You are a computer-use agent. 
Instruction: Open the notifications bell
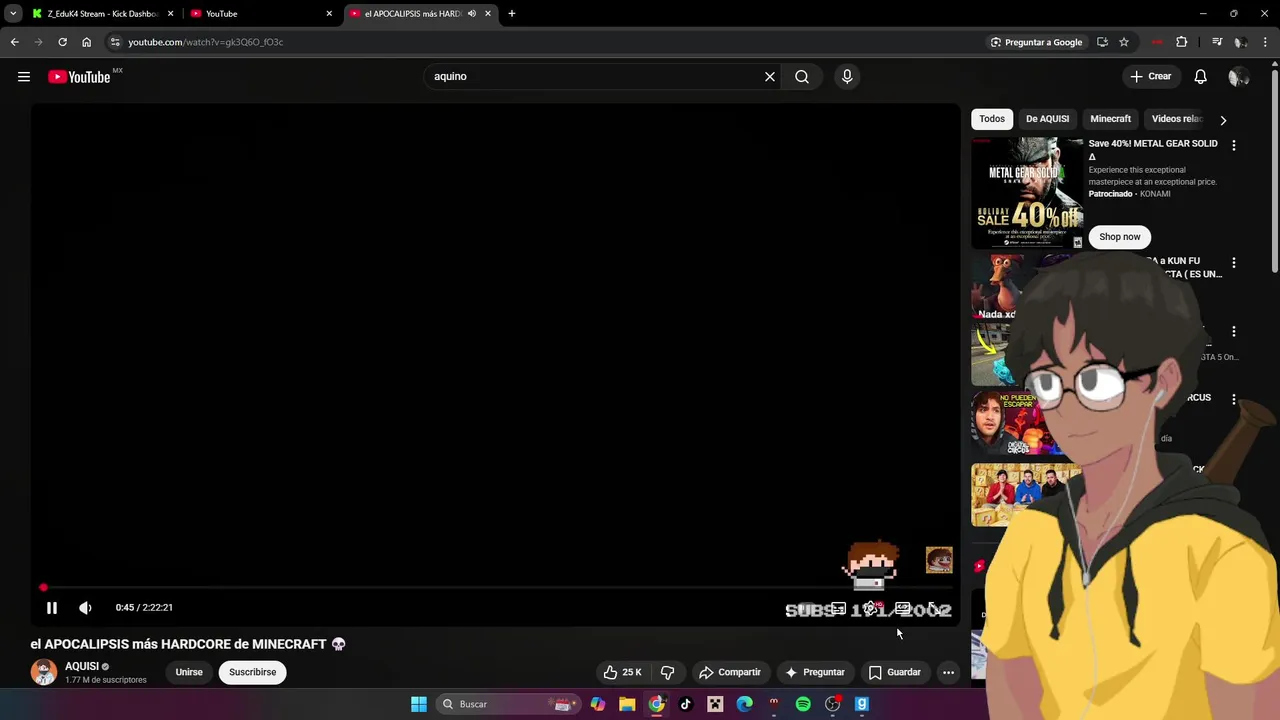point(1201,77)
